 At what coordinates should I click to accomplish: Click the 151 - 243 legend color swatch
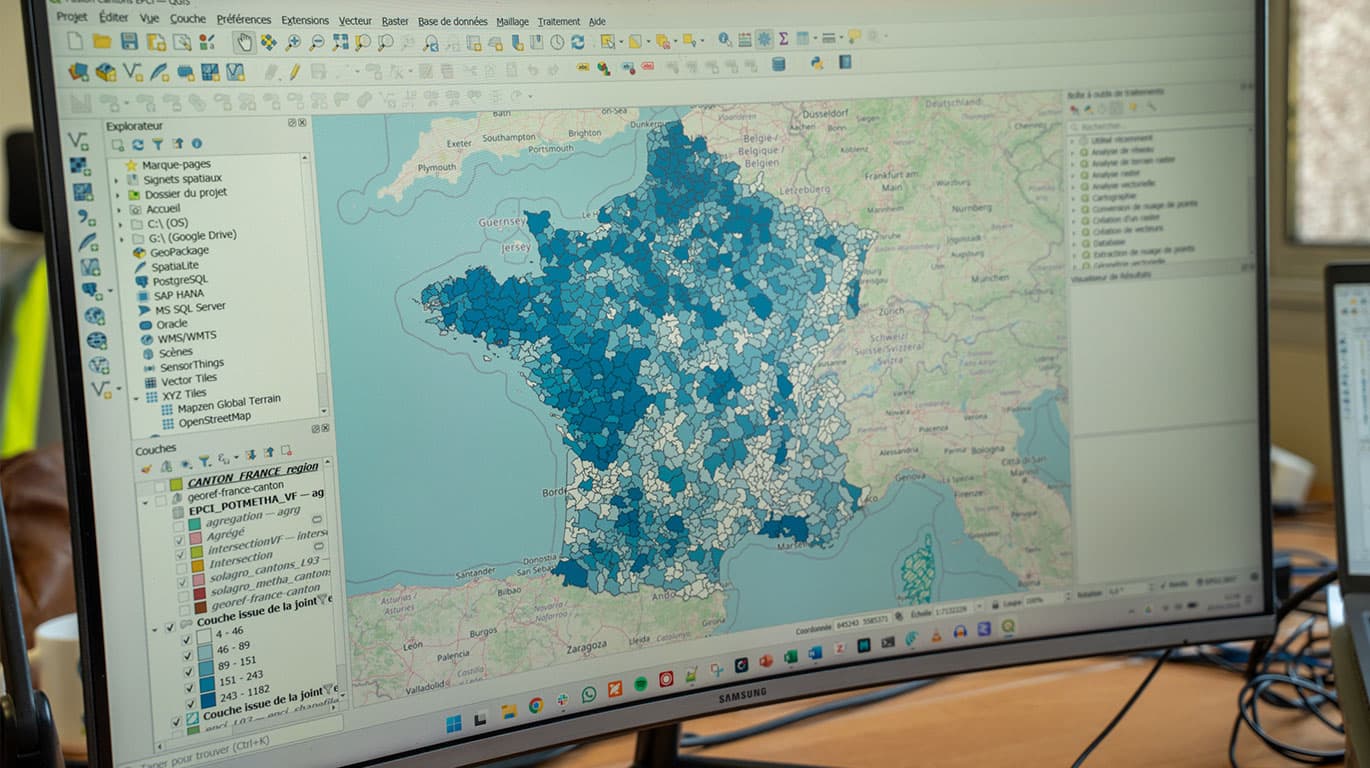point(207,686)
